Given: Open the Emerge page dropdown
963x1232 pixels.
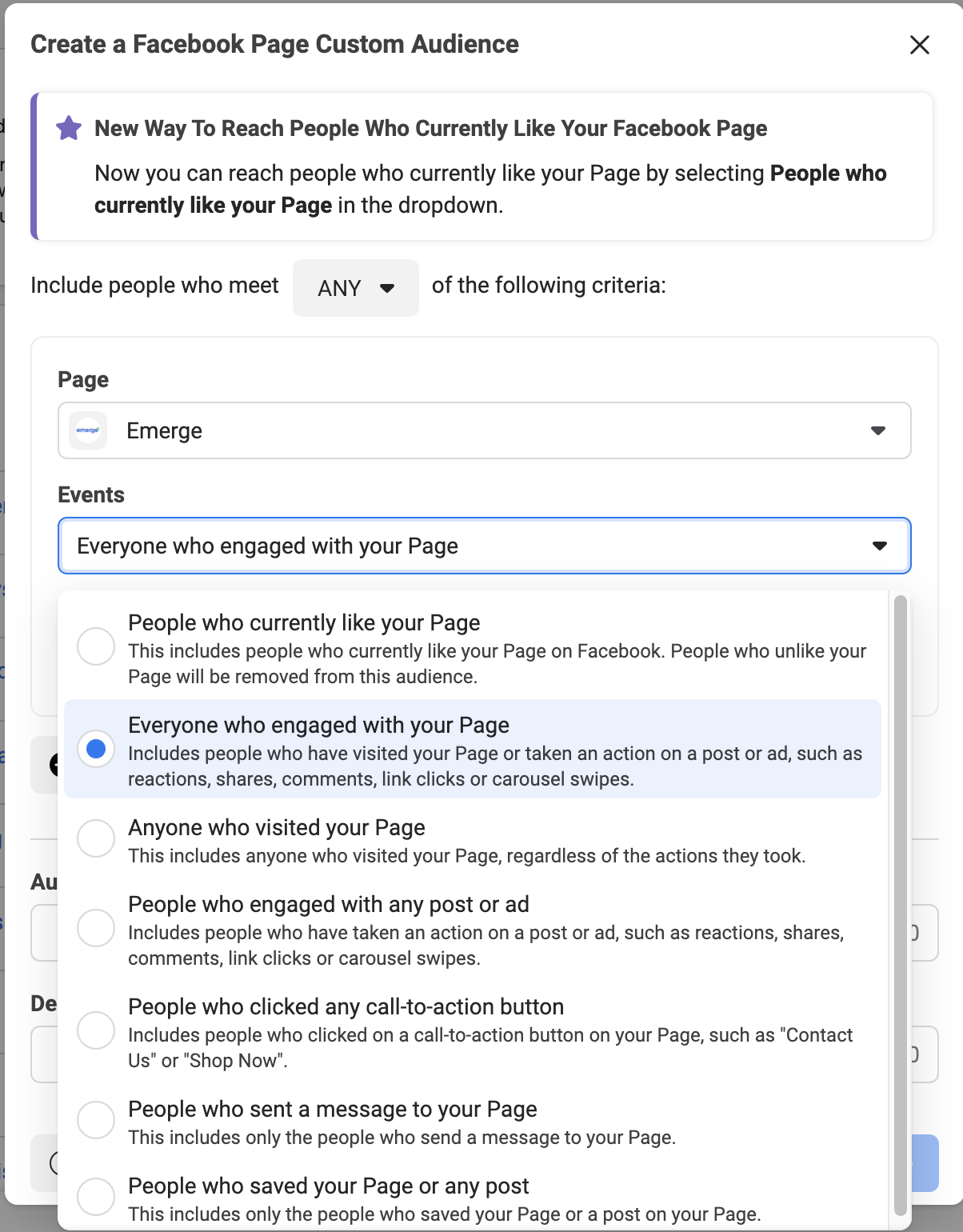Looking at the screenshot, I should (x=485, y=430).
